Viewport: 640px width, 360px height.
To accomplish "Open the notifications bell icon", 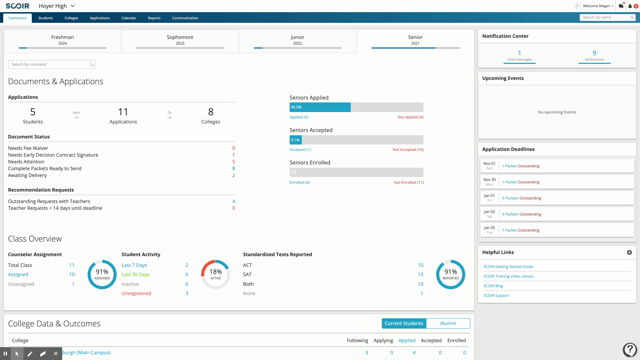I will click(630, 6).
